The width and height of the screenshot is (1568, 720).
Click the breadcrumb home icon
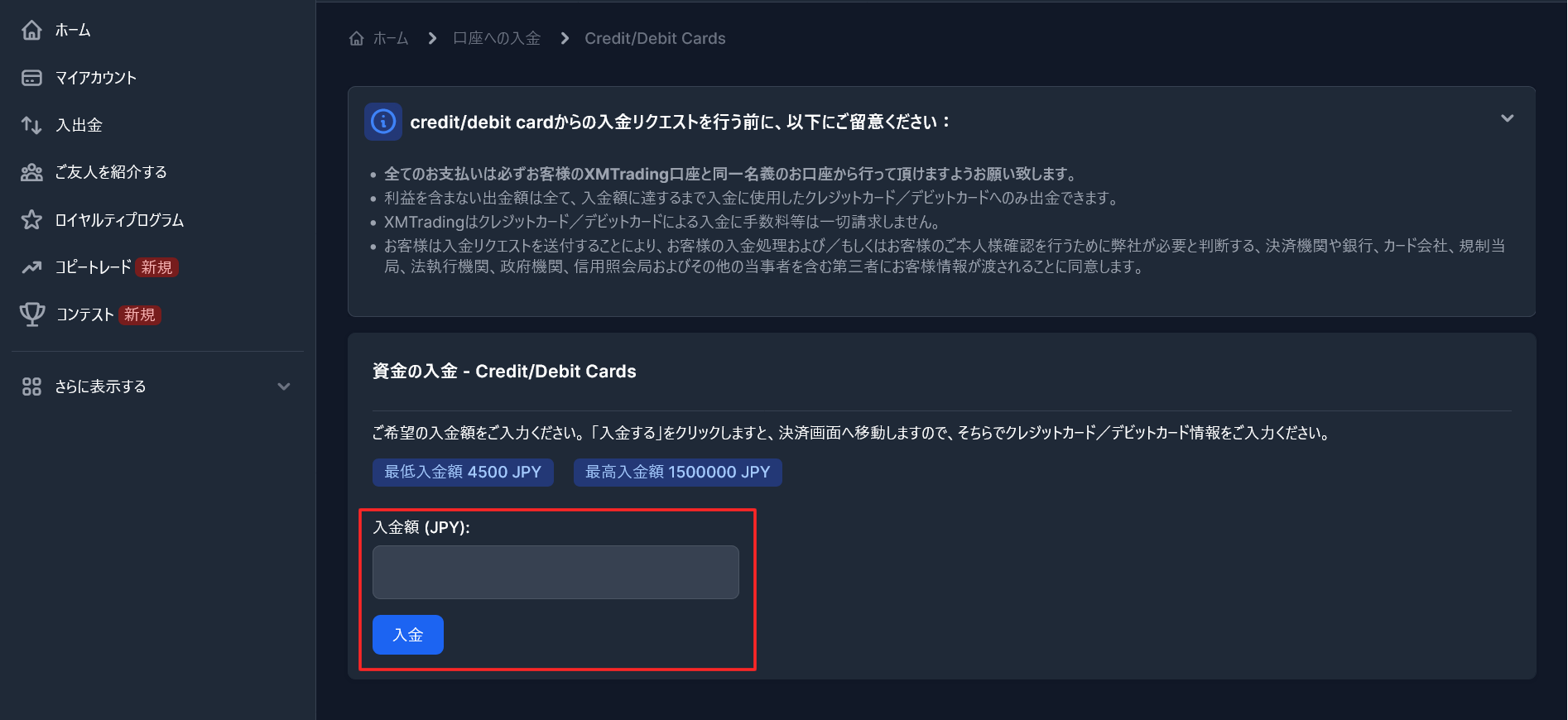click(356, 37)
